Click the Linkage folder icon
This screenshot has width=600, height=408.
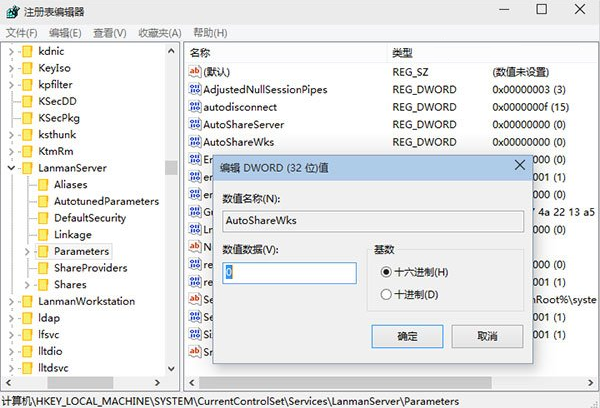coord(43,235)
